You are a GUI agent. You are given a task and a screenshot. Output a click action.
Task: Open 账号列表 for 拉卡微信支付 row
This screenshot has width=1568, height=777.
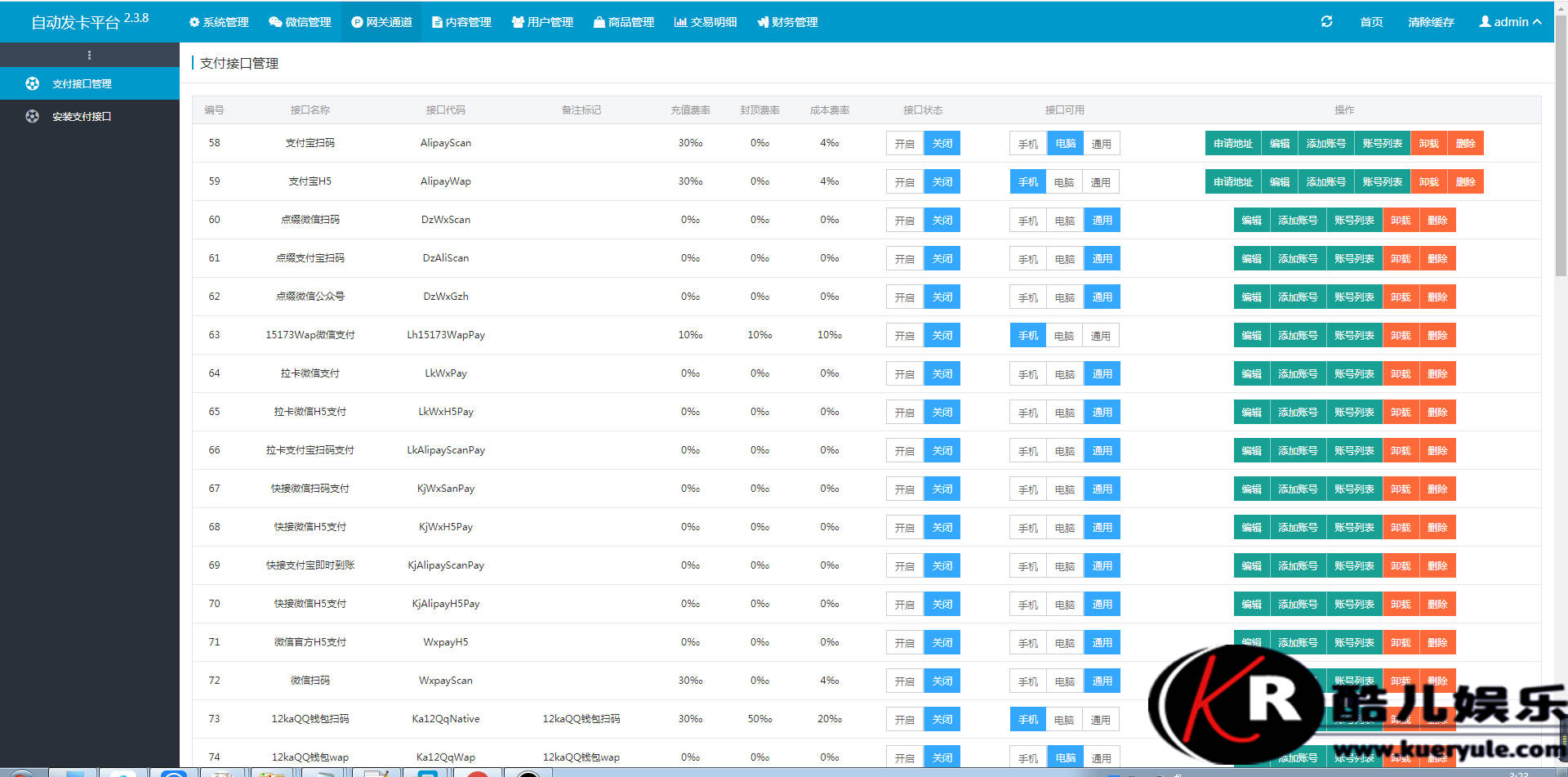(1354, 373)
